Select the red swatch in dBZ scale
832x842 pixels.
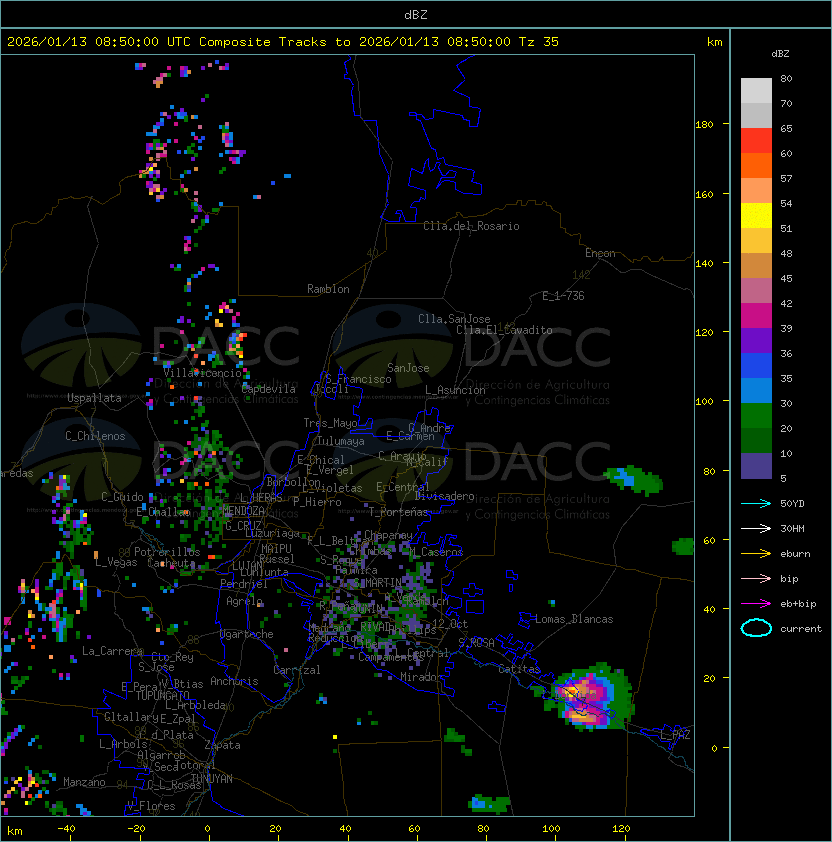coord(756,140)
